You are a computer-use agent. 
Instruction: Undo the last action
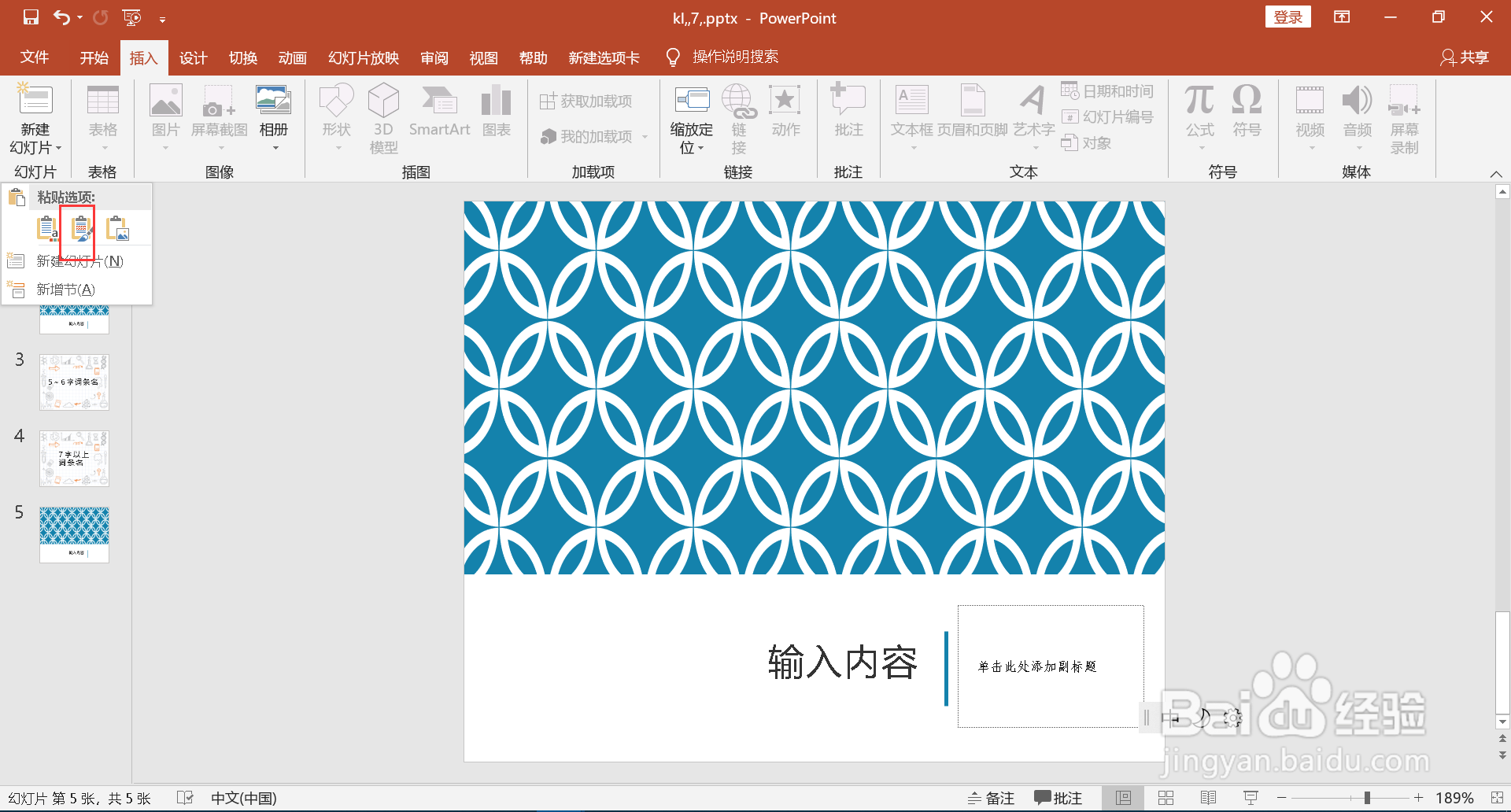click(x=61, y=17)
